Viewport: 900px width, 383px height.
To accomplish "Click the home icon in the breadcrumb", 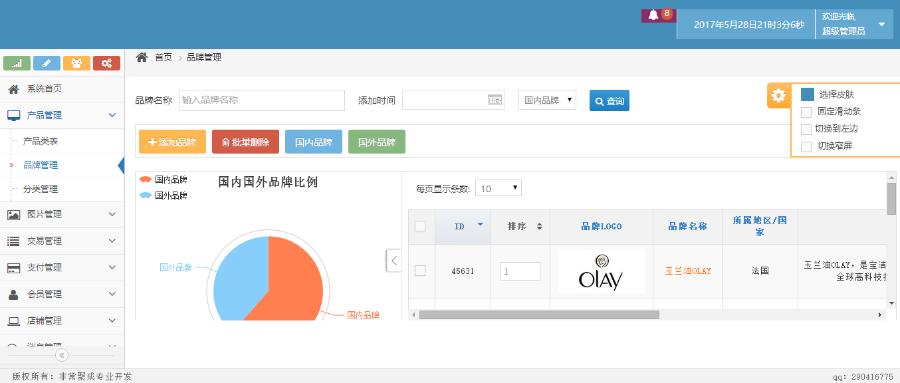I will point(141,57).
